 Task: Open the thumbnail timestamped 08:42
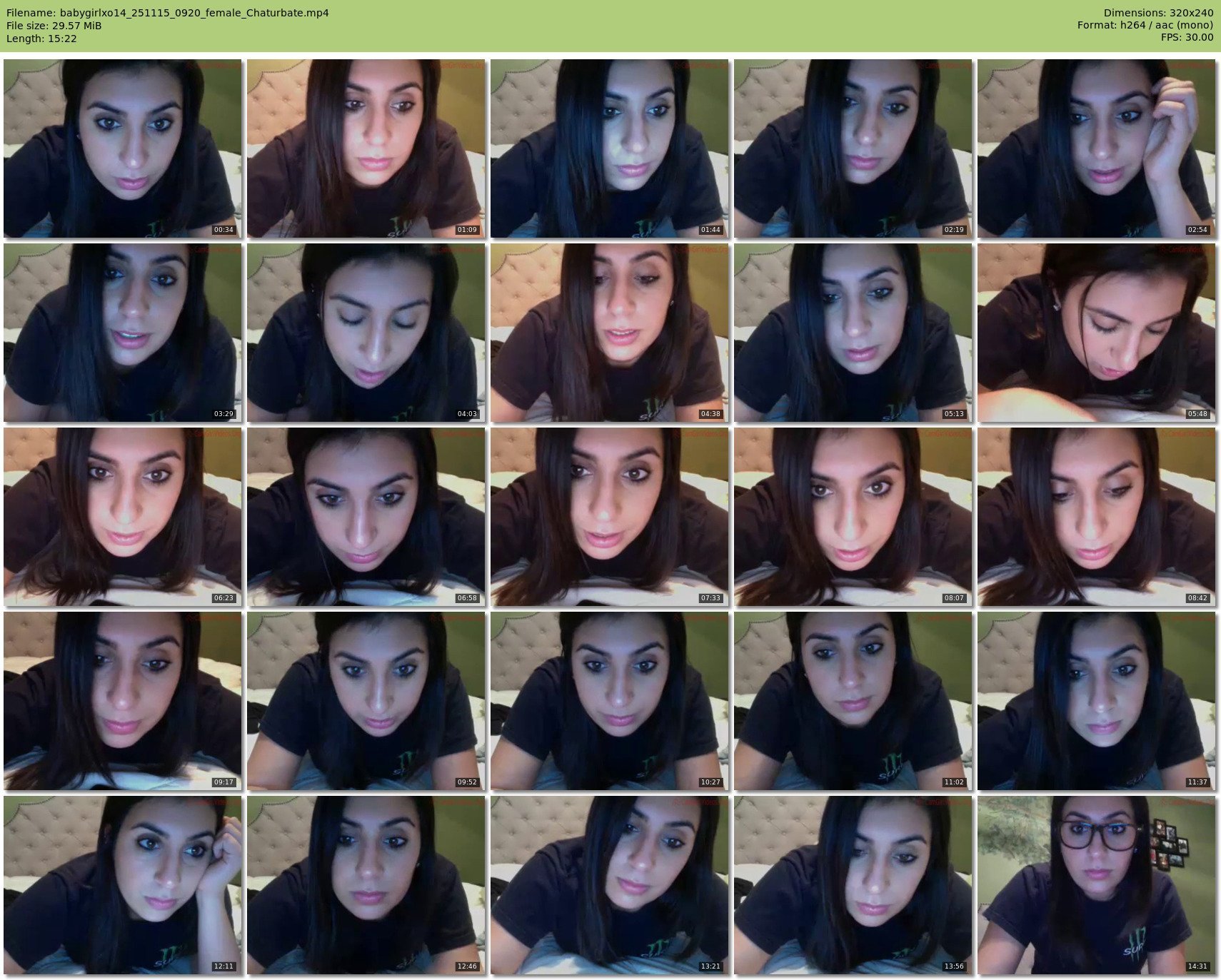(1096, 517)
